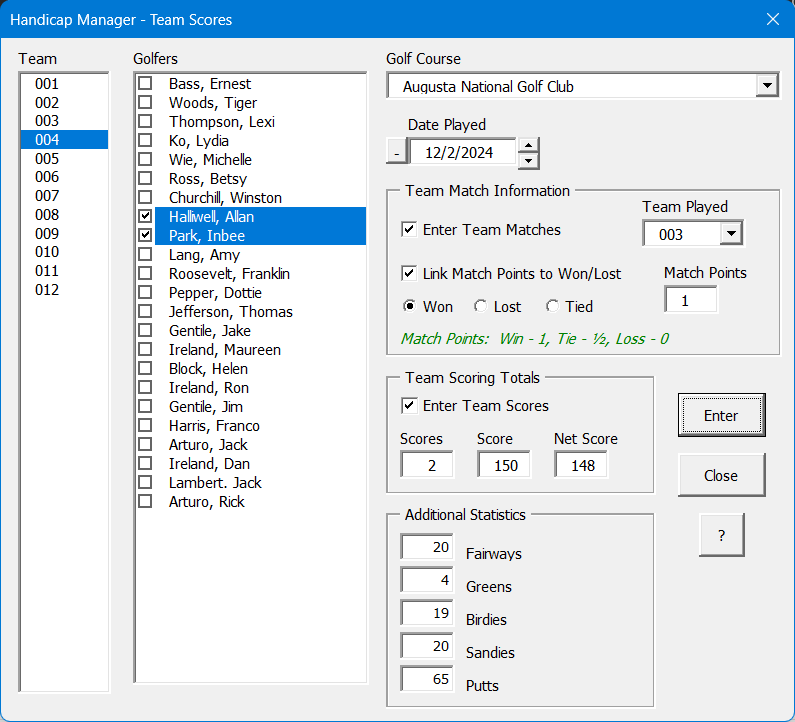The image size is (795, 722).
Task: Open the Team Played dropdown arrow
Action: tap(731, 233)
